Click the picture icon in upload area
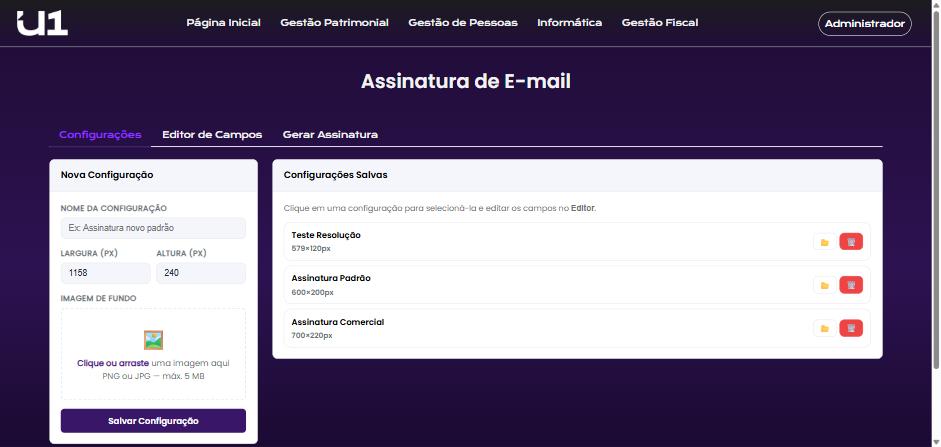This screenshot has width=941, height=447. 154,340
